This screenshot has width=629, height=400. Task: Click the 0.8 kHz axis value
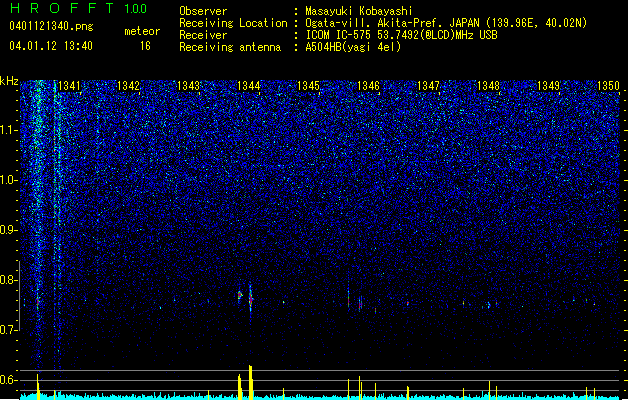click(9, 280)
